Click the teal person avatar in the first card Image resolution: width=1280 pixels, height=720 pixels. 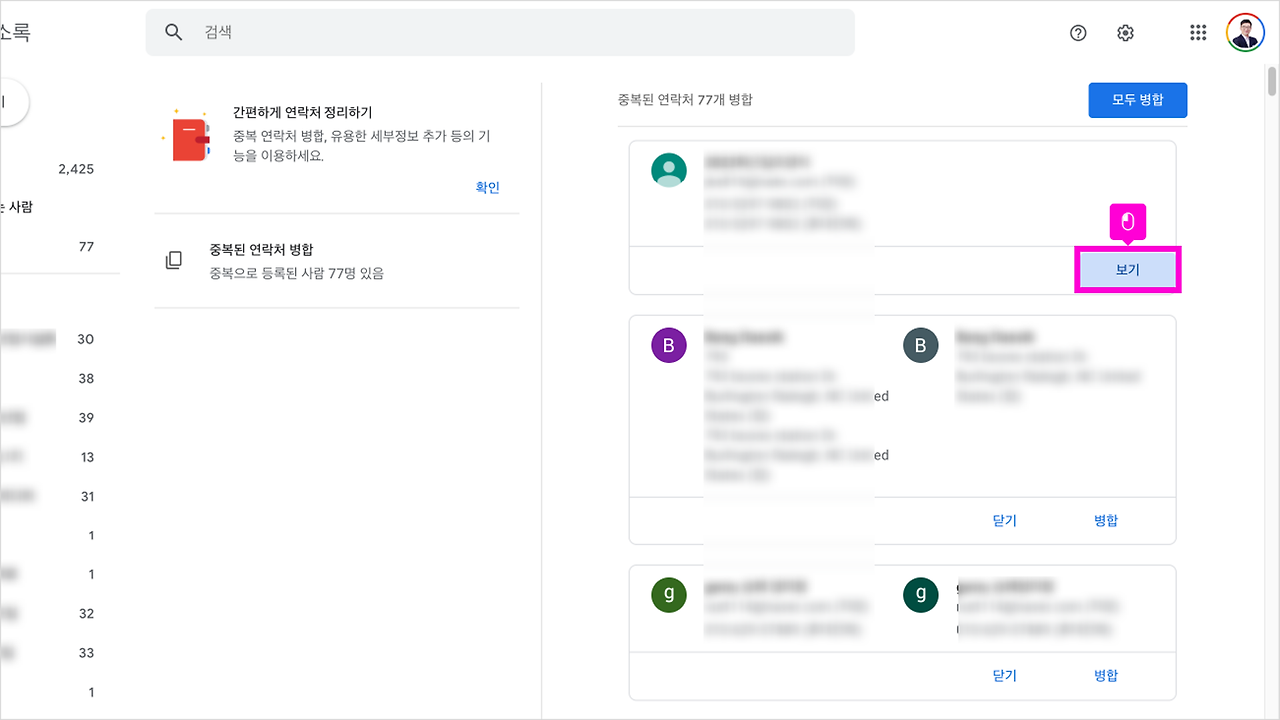(669, 172)
